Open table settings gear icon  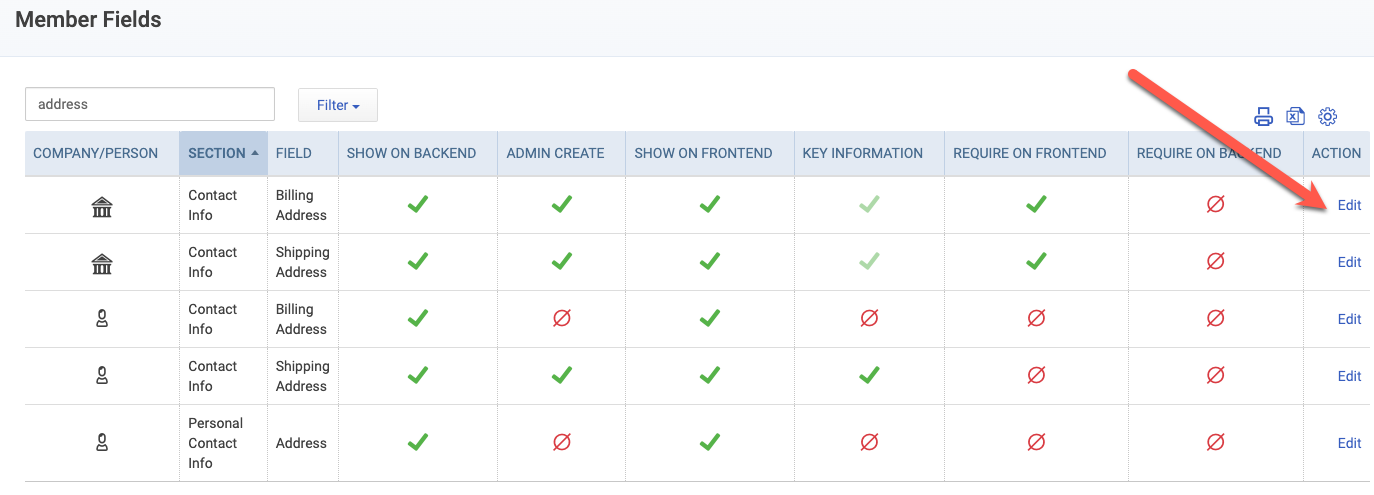tap(1328, 117)
